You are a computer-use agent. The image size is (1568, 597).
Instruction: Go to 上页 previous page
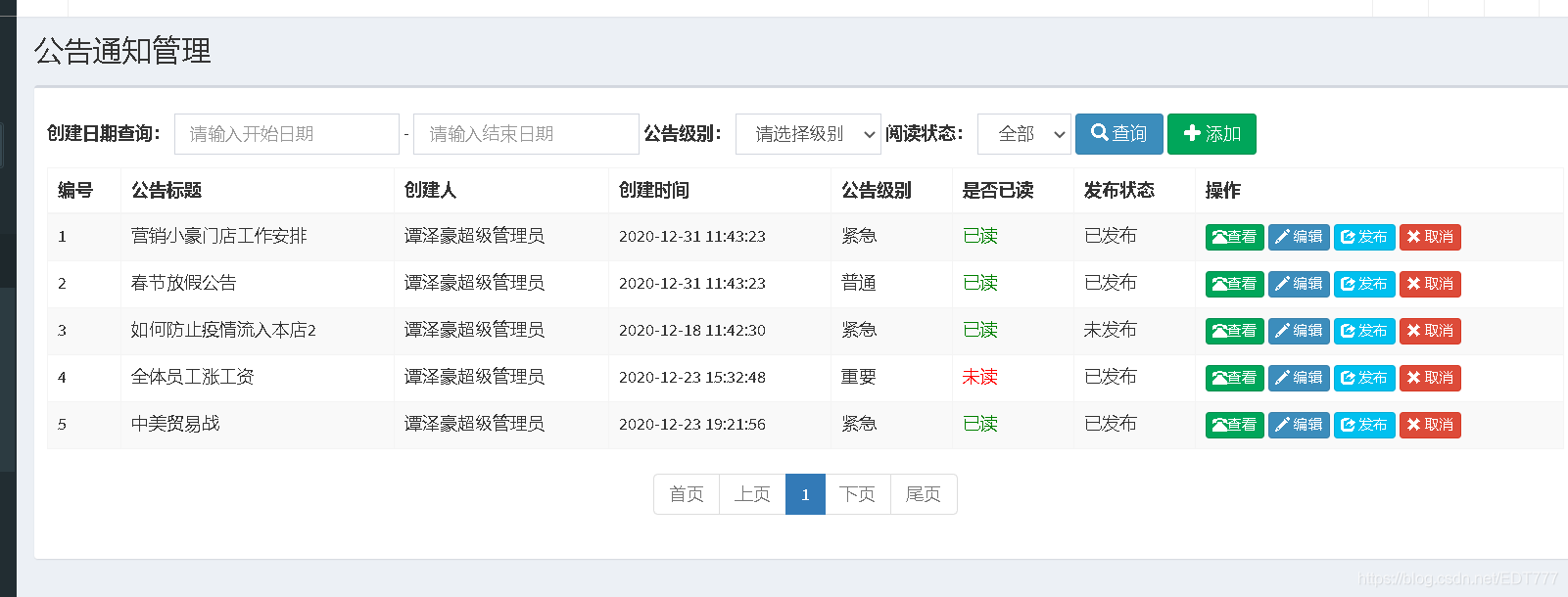click(x=752, y=494)
